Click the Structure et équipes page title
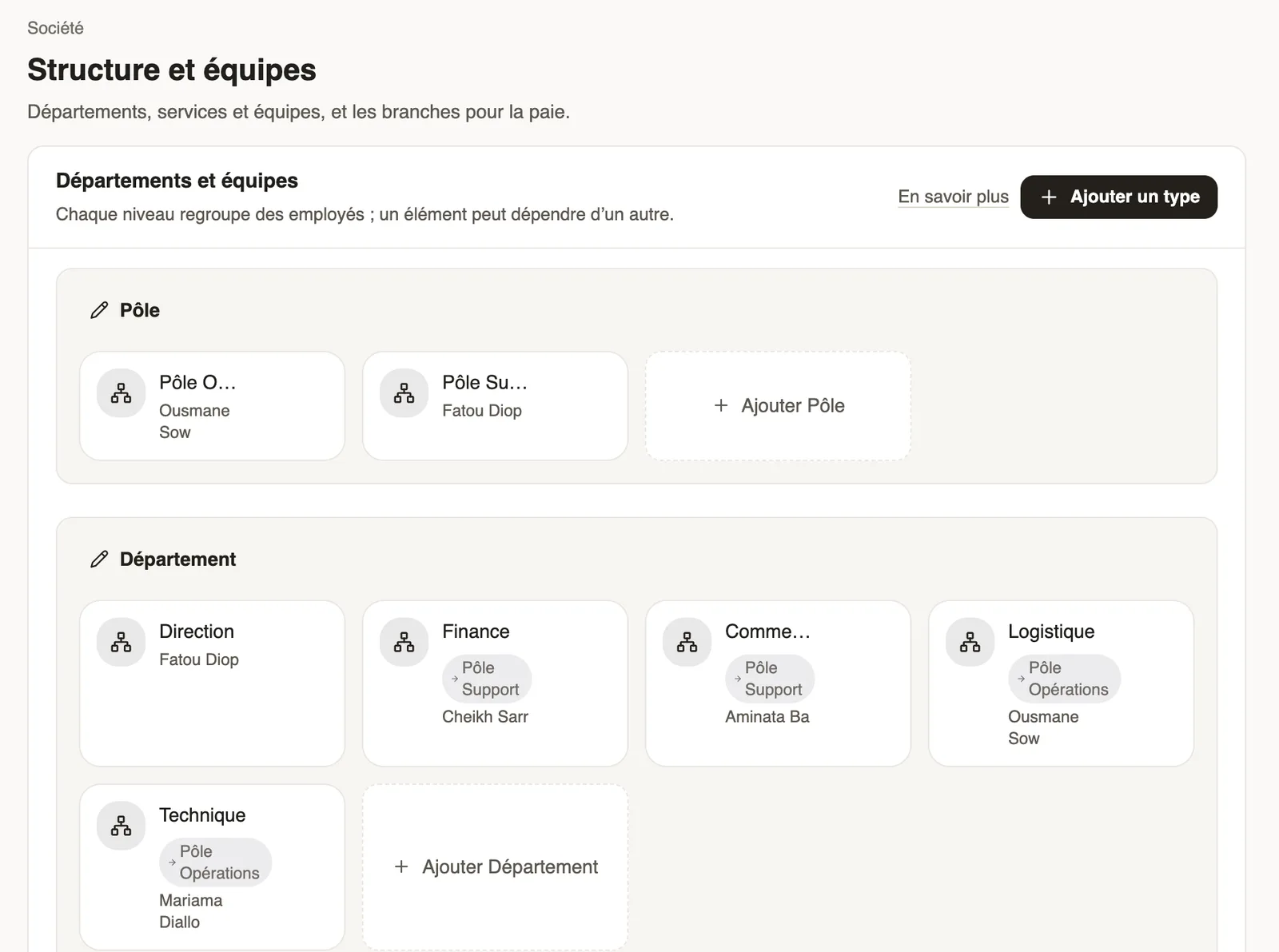1279x952 pixels. [x=172, y=70]
